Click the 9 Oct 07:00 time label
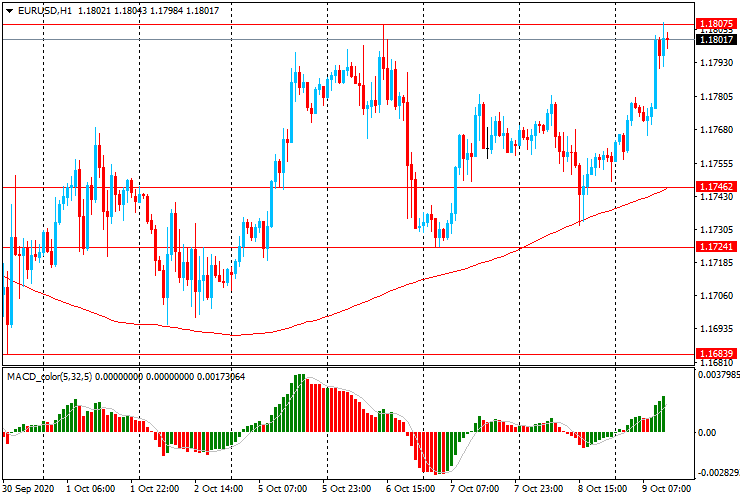 [666, 489]
